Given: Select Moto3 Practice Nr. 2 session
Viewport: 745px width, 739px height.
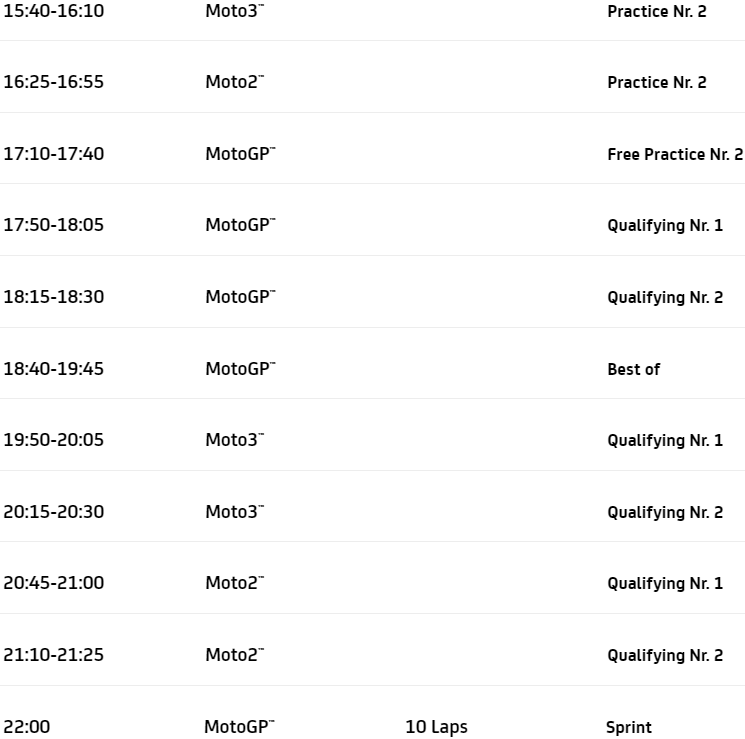Looking at the screenshot, I should (x=656, y=11).
